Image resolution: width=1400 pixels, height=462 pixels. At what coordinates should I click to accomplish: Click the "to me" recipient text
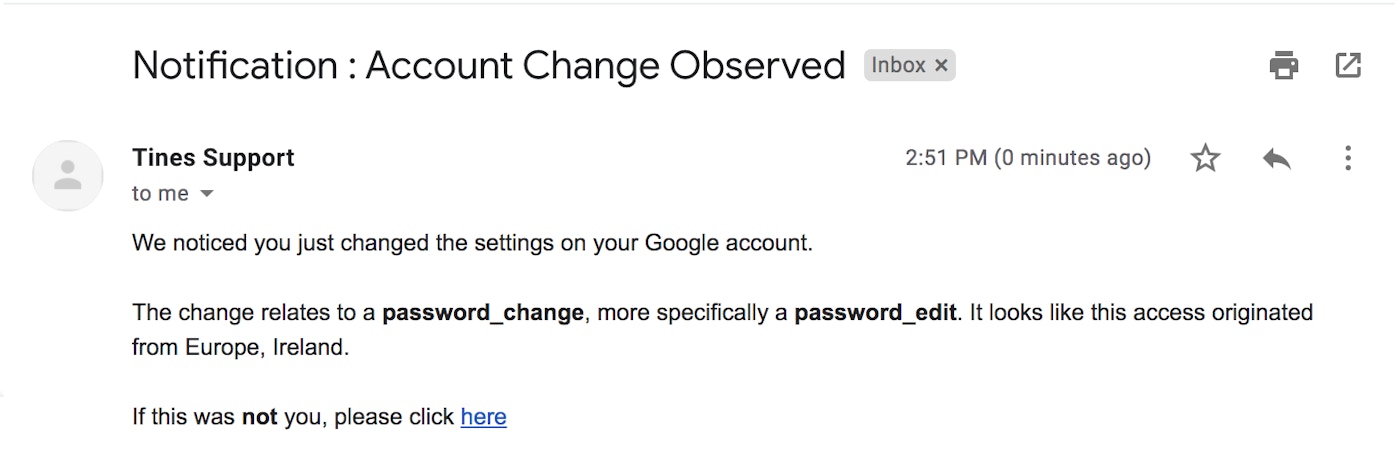160,194
